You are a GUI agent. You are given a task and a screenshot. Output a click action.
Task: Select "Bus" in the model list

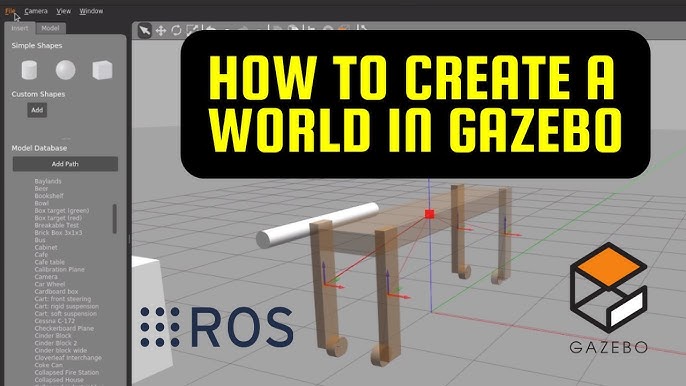pyautogui.click(x=40, y=240)
